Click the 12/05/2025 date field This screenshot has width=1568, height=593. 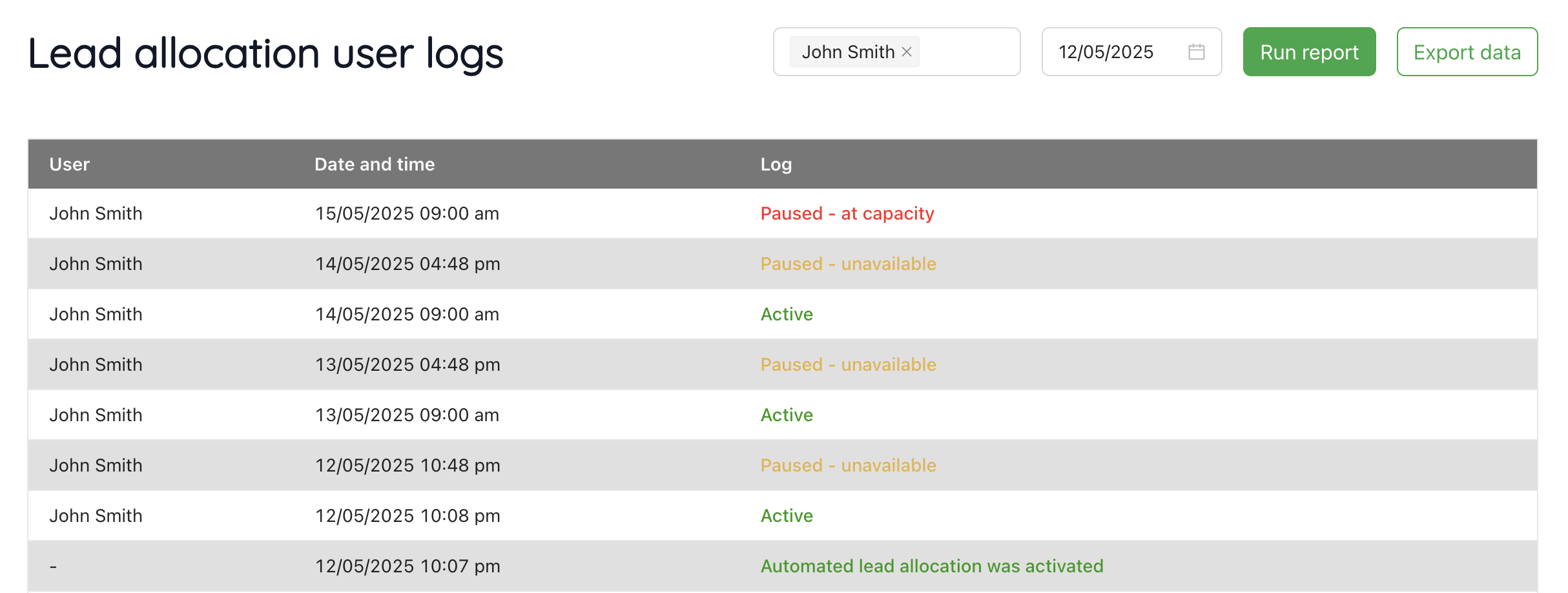(1131, 52)
